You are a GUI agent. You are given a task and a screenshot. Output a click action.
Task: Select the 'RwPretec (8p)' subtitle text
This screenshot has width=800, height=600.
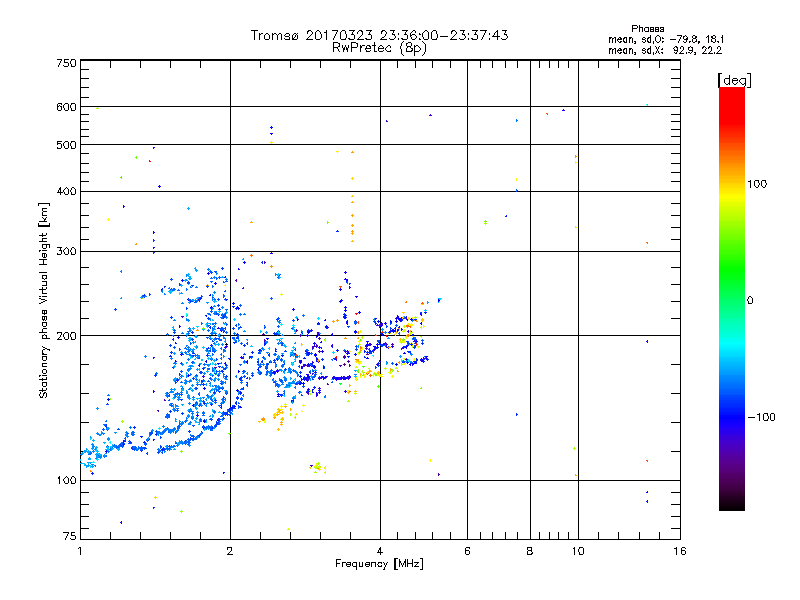click(x=379, y=48)
